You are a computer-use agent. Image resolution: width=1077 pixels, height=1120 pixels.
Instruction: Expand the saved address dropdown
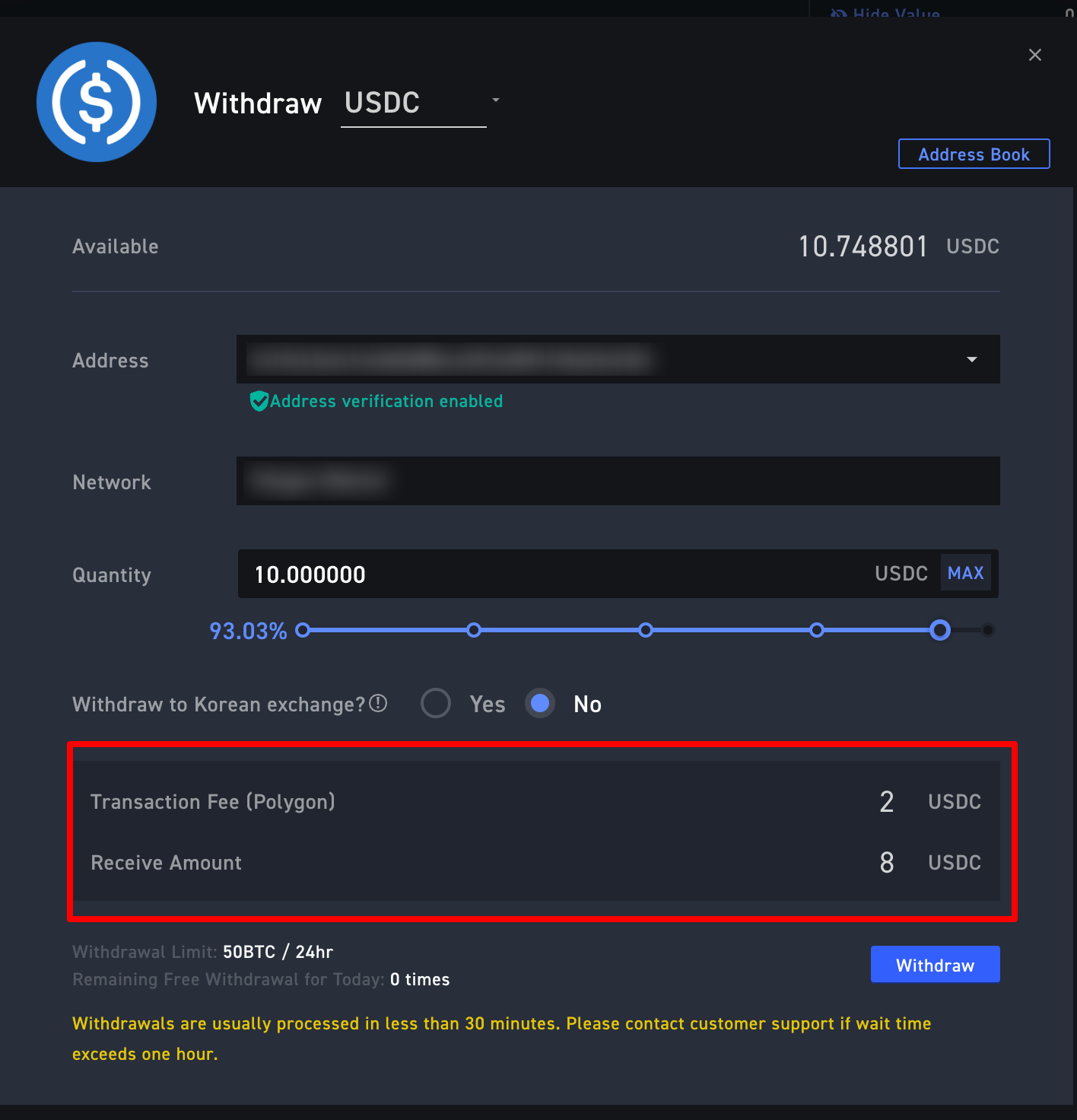click(971, 359)
